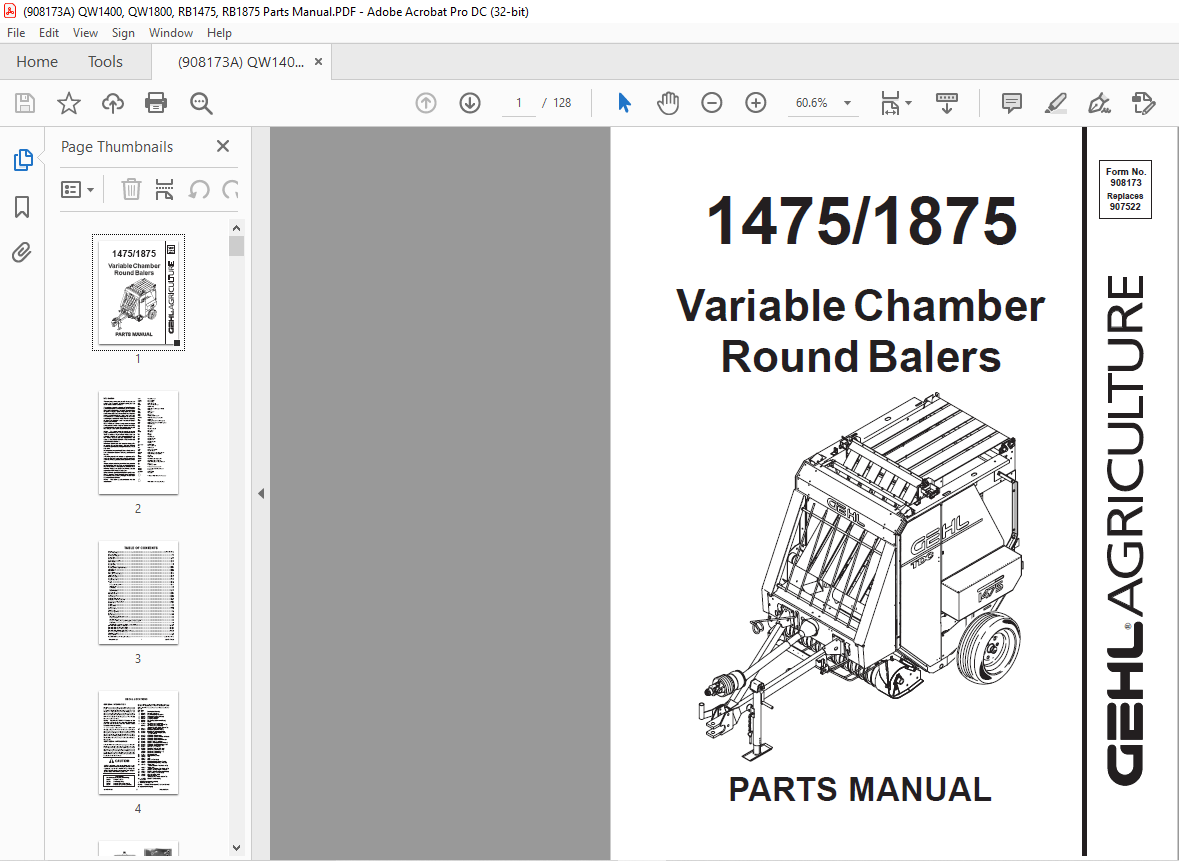Add a comment sticky note

pyautogui.click(x=1012, y=103)
